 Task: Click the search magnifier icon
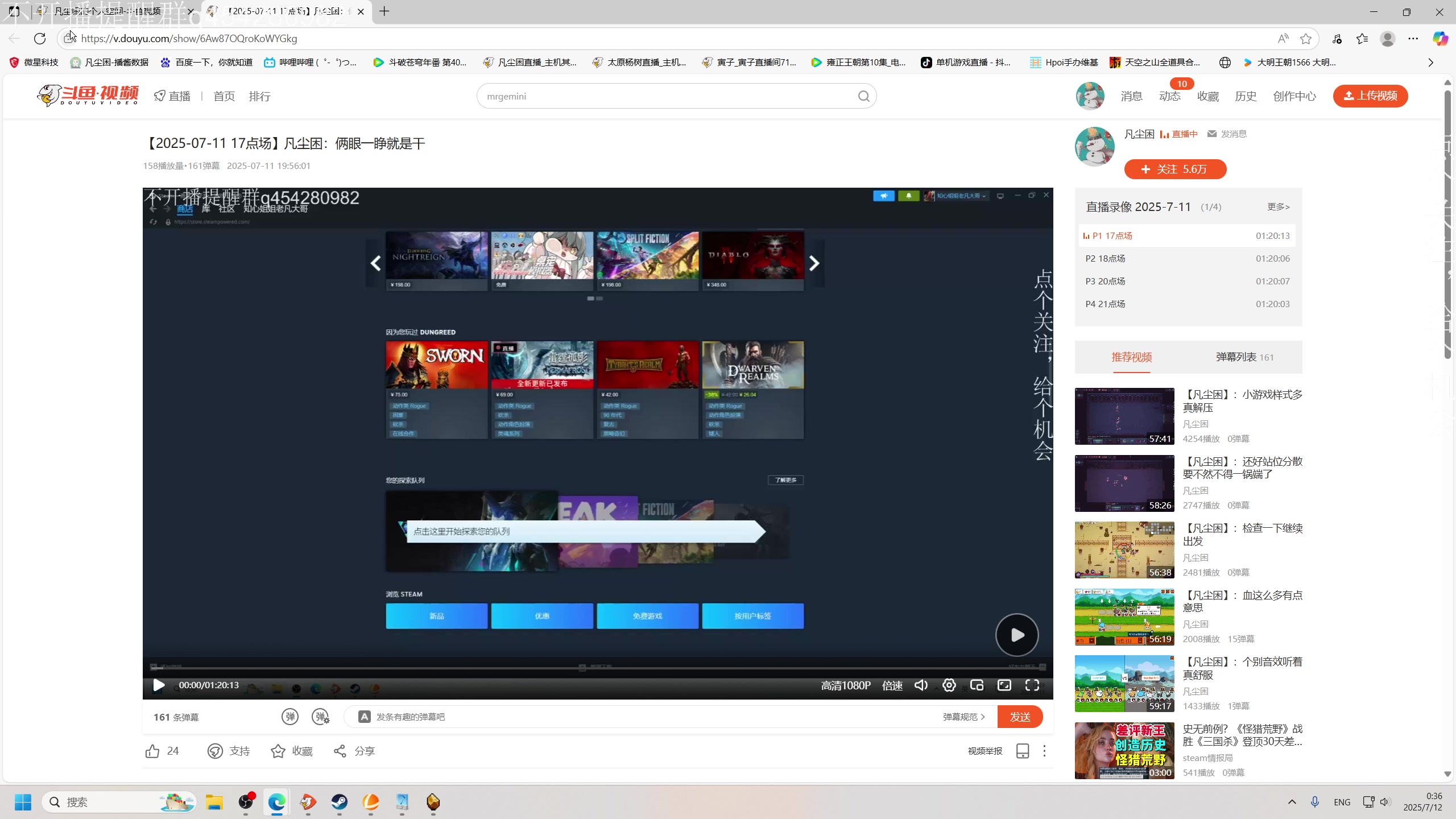[864, 96]
